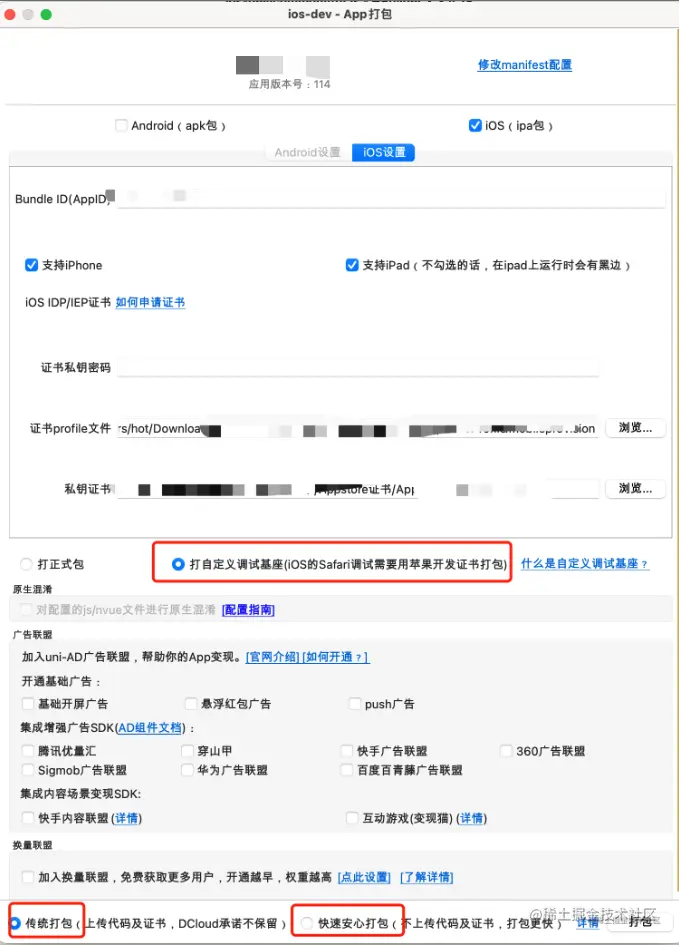Open 详情 link beside 互动游戏(变现猫)
The width and height of the screenshot is (679, 945).
click(472, 818)
